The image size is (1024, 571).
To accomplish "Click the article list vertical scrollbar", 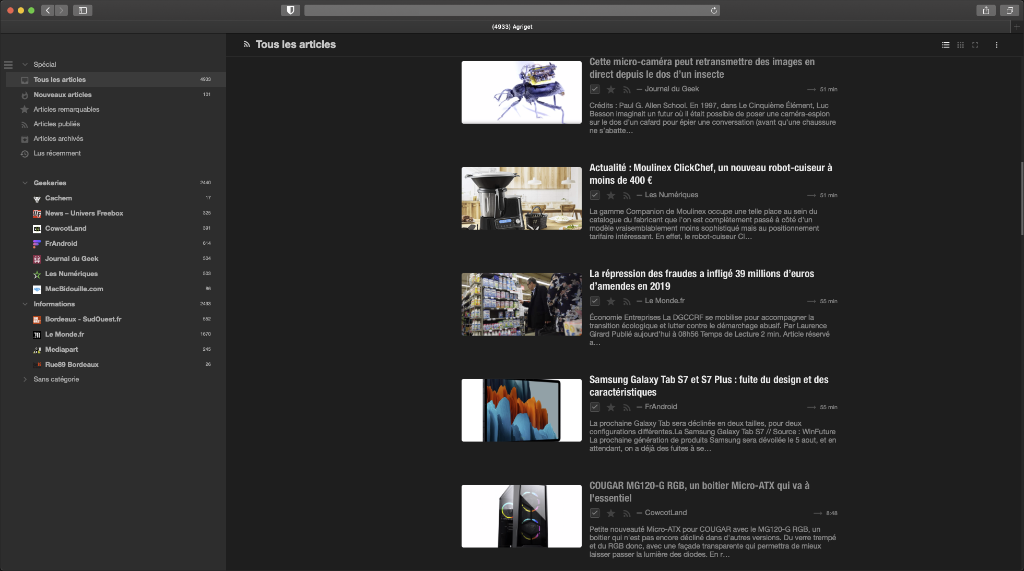I will click(1021, 198).
